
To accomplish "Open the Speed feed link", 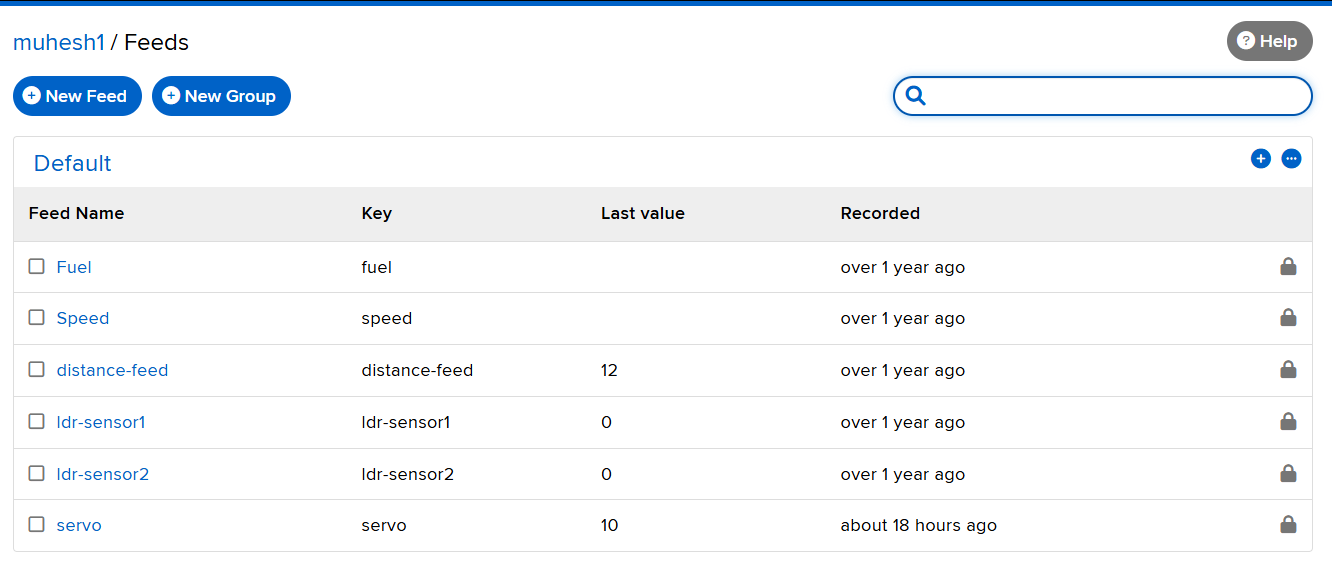I will (x=83, y=318).
